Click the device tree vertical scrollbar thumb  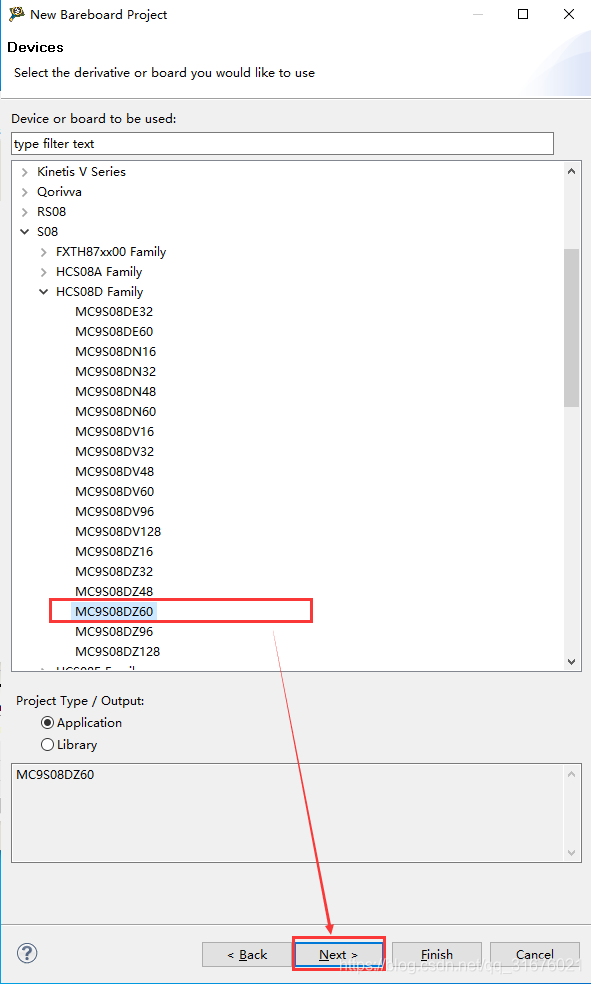click(572, 328)
